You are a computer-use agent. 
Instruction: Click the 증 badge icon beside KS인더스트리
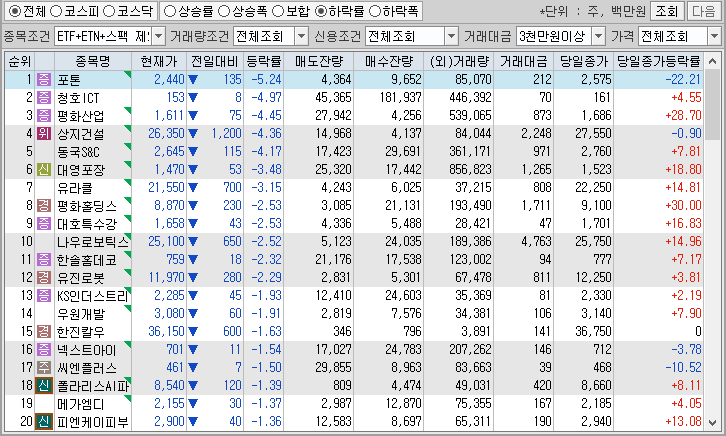(x=44, y=296)
